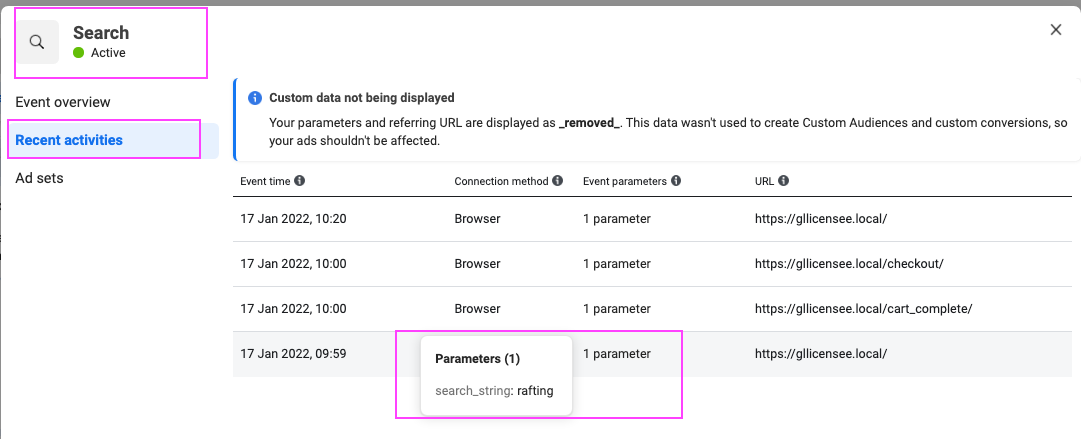Viewport: 1081px width, 439px height.
Task: Click the search_string rafting parameter popup
Action: (496, 376)
